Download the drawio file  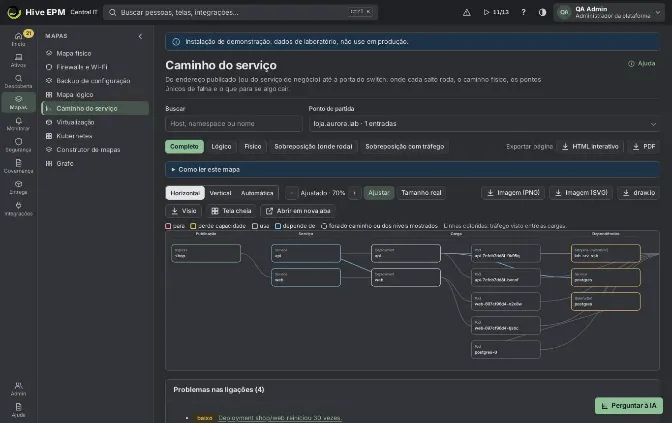639,193
